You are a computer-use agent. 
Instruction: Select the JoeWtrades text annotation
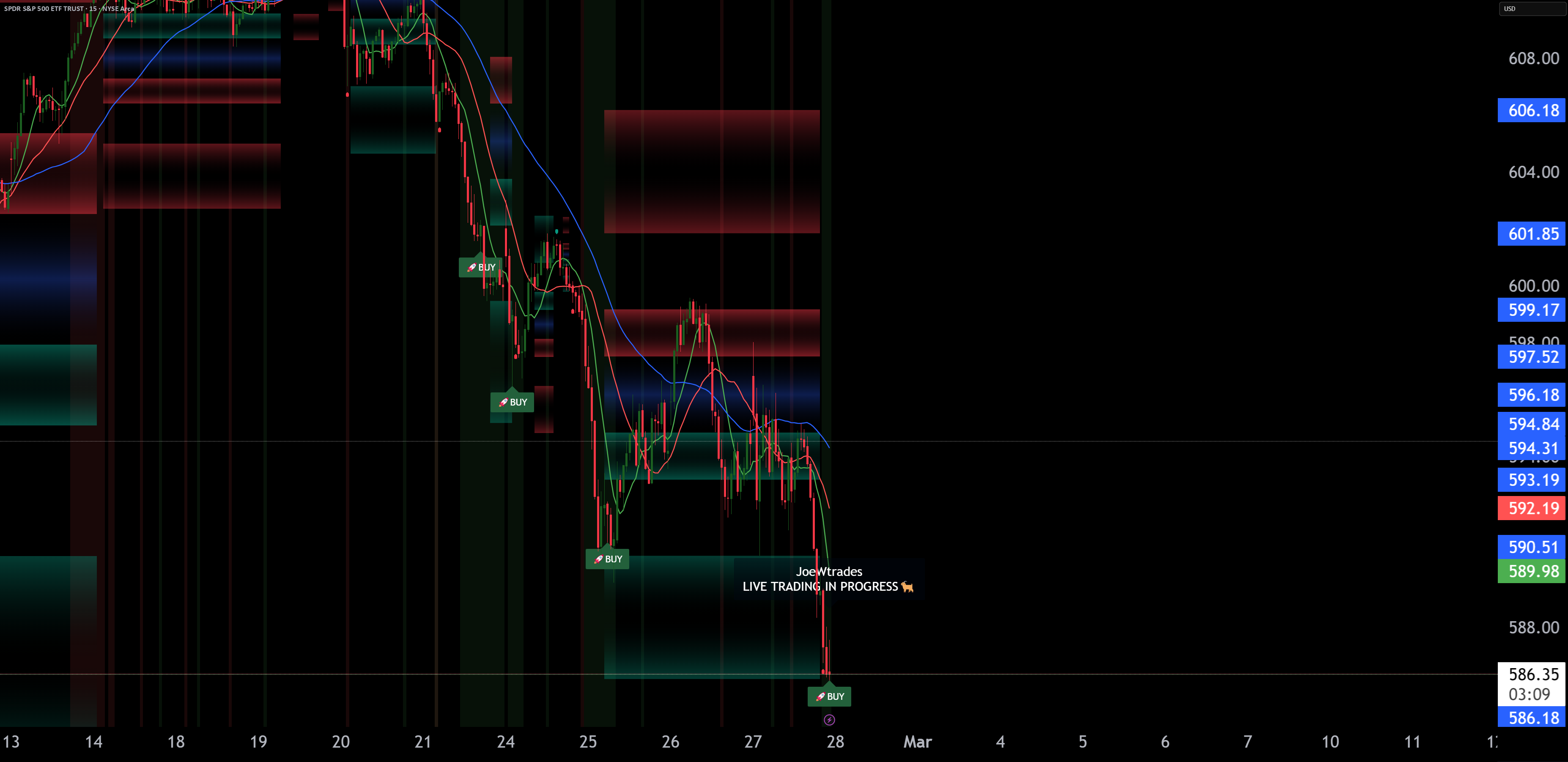(x=829, y=572)
